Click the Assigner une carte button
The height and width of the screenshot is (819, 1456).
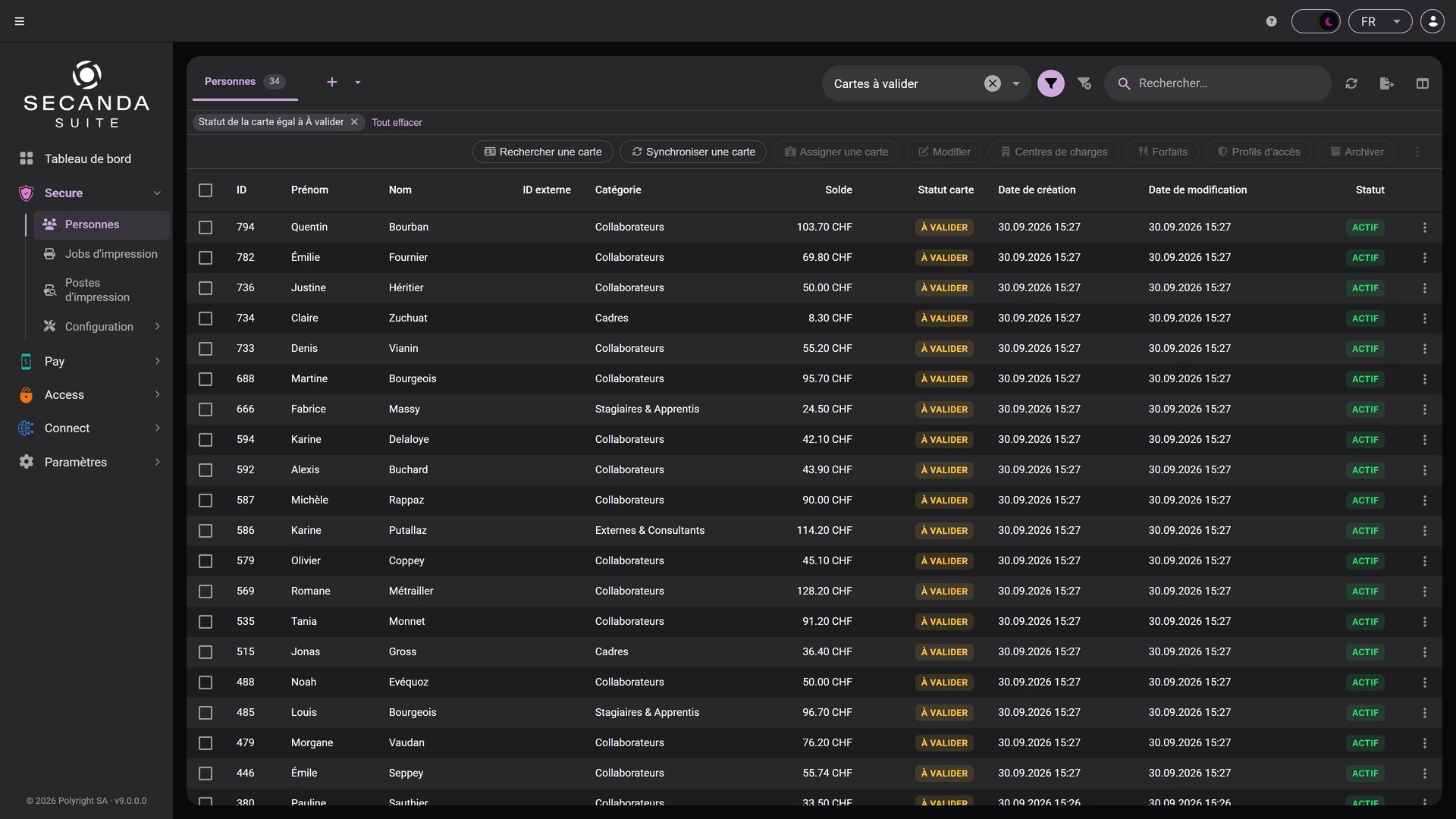tap(836, 152)
